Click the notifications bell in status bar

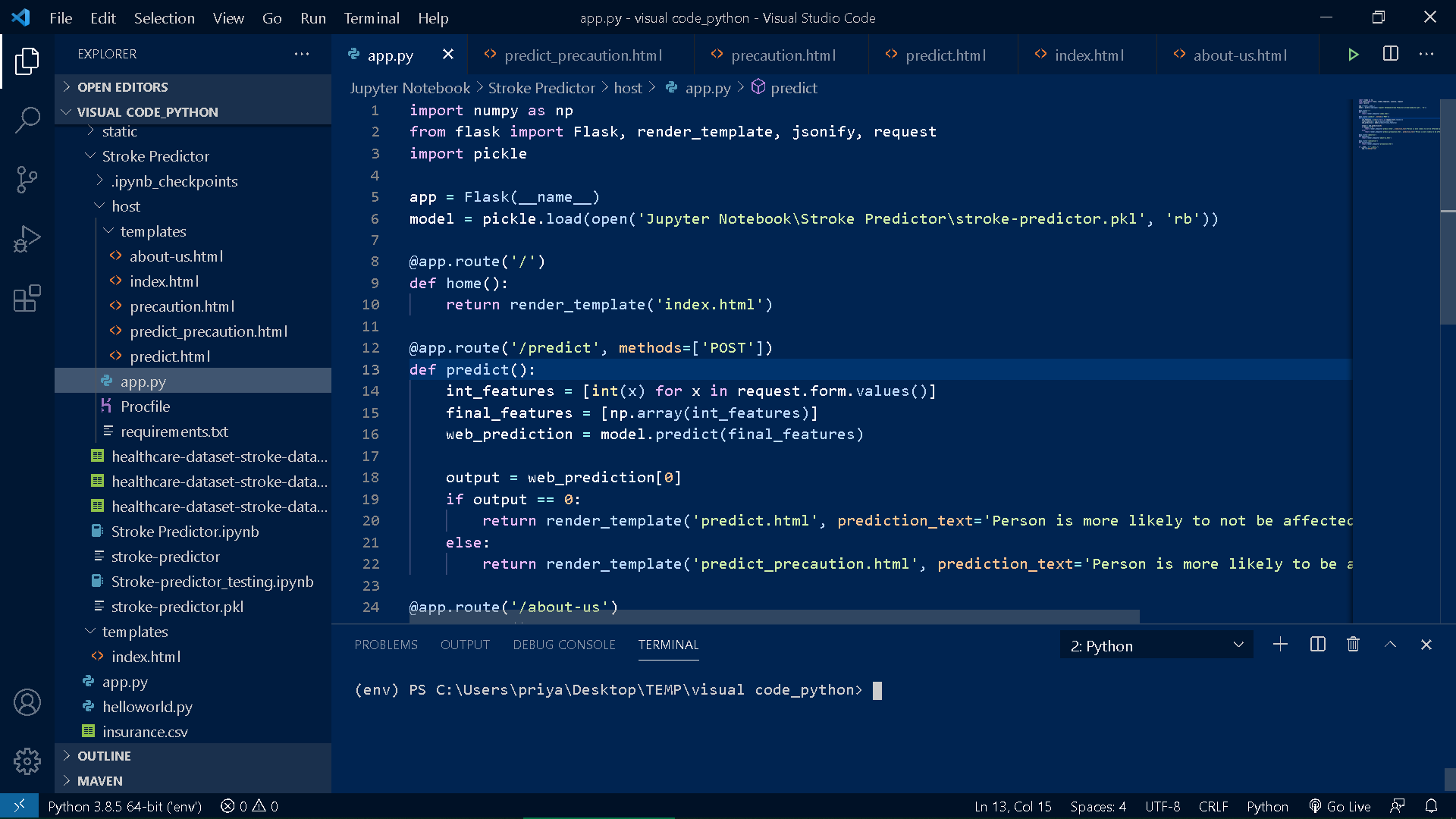click(1431, 806)
